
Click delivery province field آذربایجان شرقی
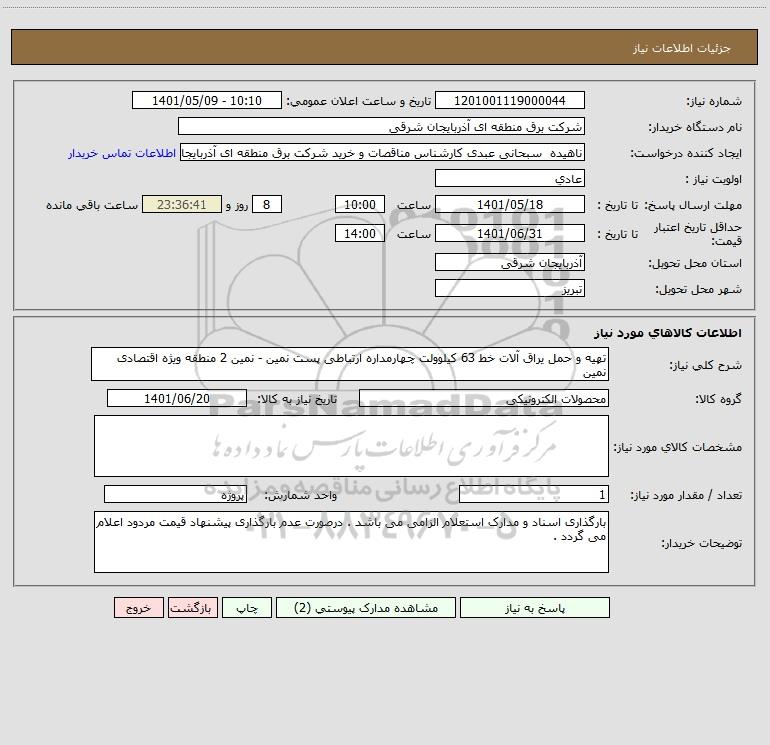[510, 263]
